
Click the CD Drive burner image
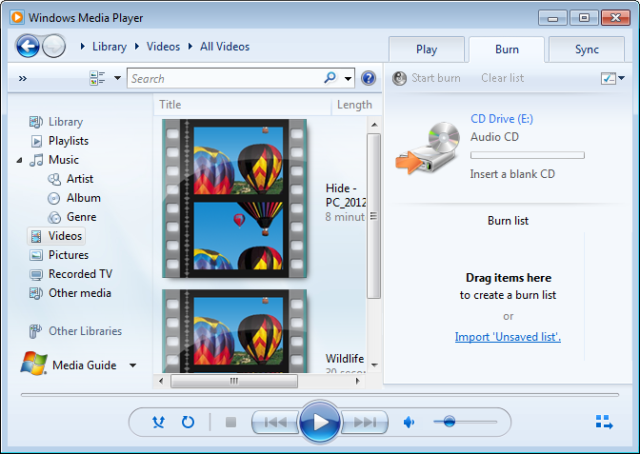tap(427, 147)
